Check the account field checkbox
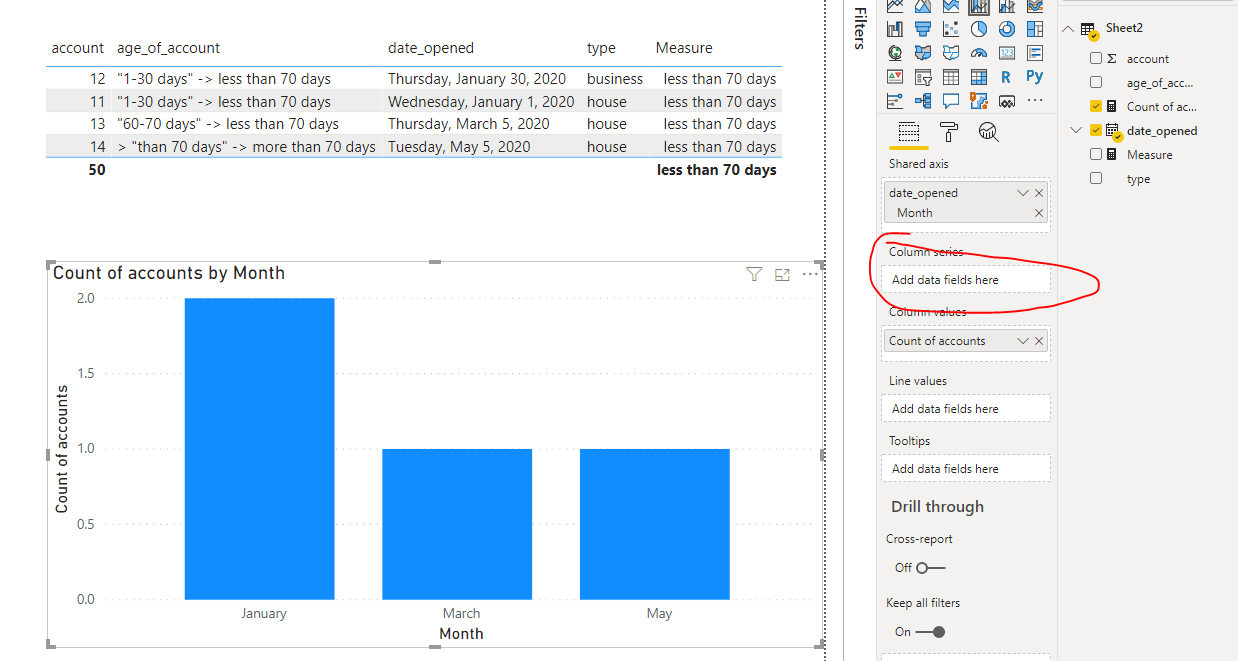 [x=1096, y=59]
